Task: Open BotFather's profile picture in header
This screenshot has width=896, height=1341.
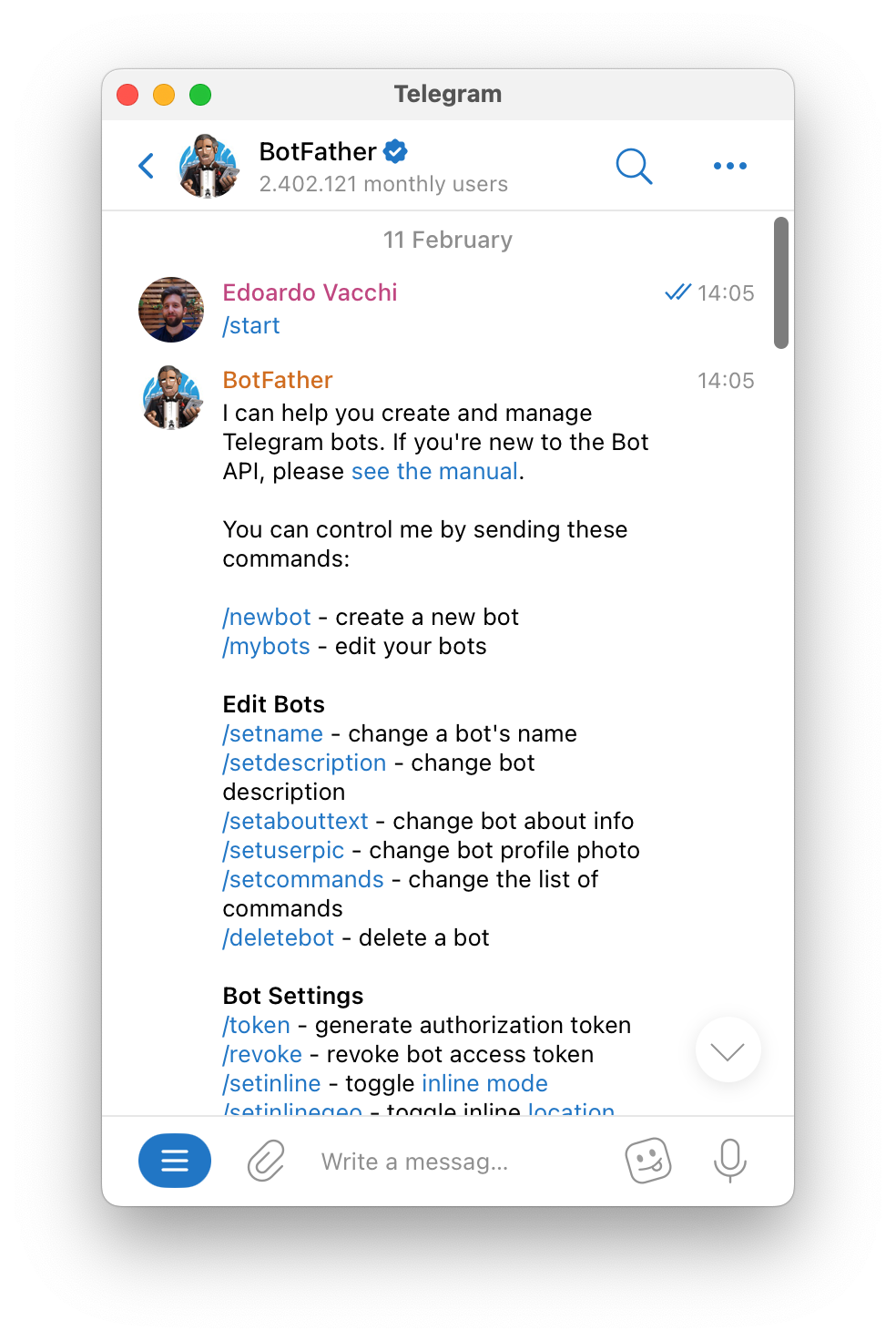Action: (209, 166)
